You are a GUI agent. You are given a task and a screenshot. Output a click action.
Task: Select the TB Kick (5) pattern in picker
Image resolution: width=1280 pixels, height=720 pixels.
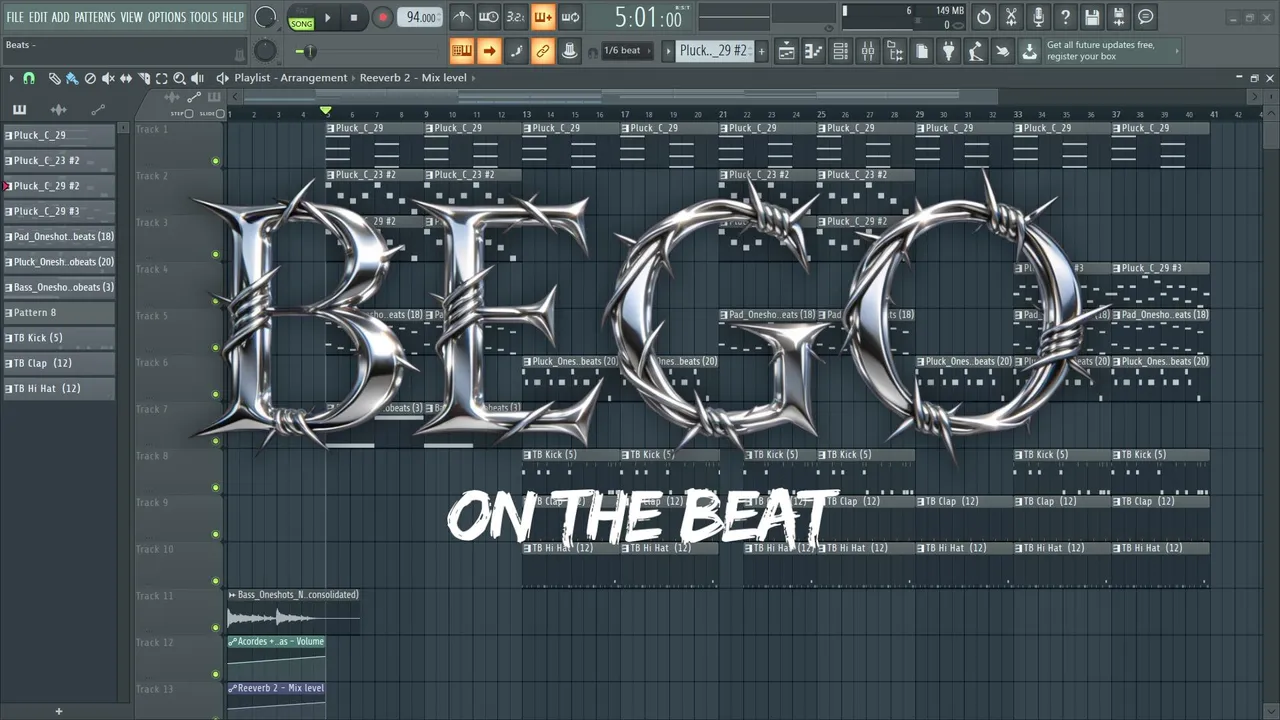click(59, 338)
